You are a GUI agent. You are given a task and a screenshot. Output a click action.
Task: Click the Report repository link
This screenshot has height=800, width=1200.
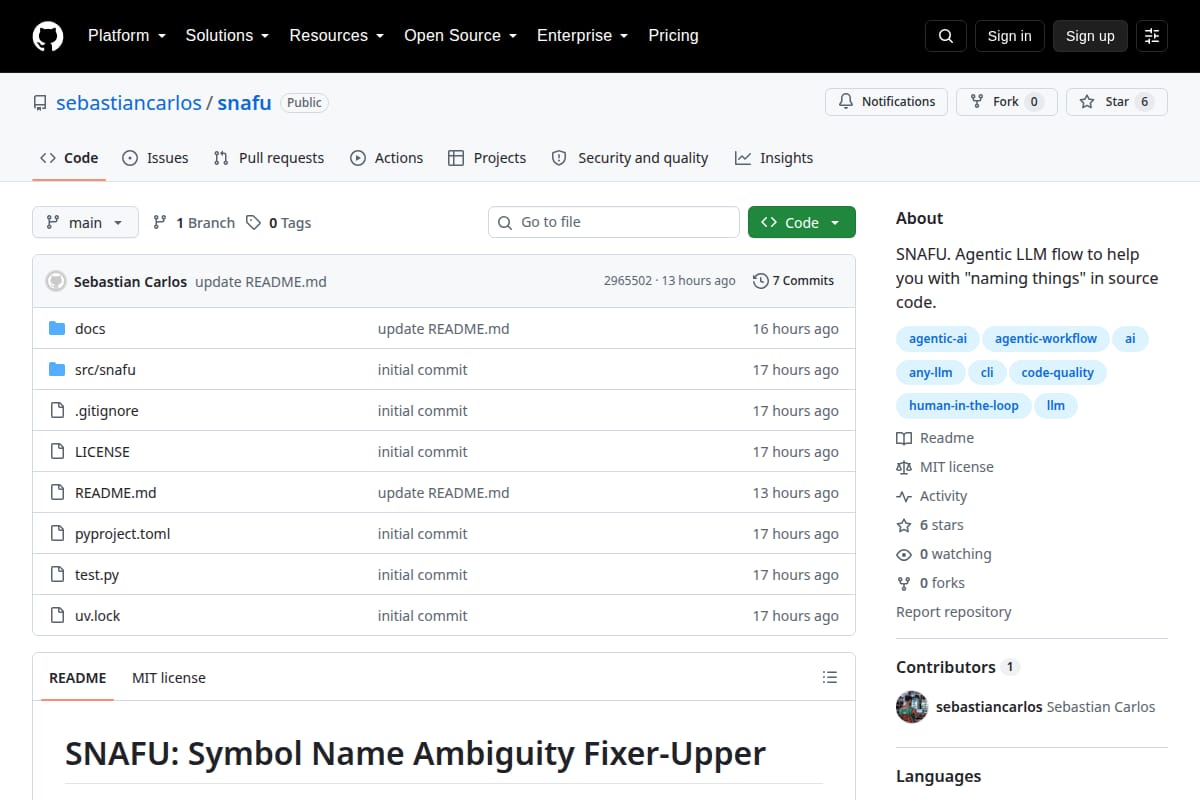pos(954,612)
